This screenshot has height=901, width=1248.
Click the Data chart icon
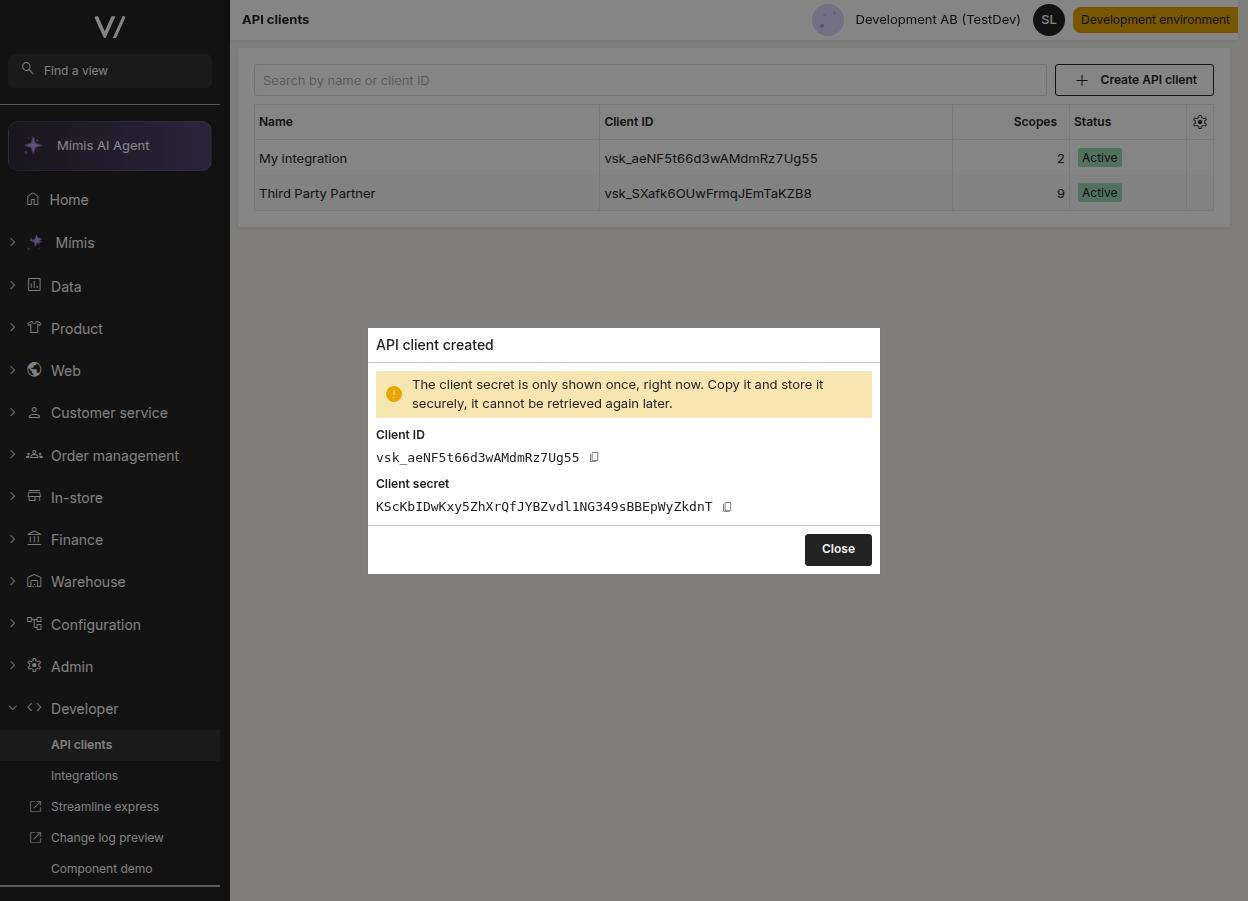tap(34, 285)
